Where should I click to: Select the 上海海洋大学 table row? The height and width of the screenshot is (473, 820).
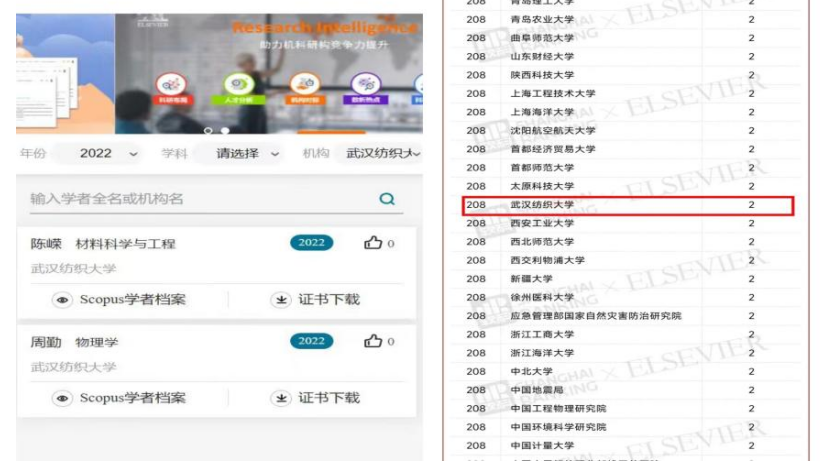(x=627, y=112)
